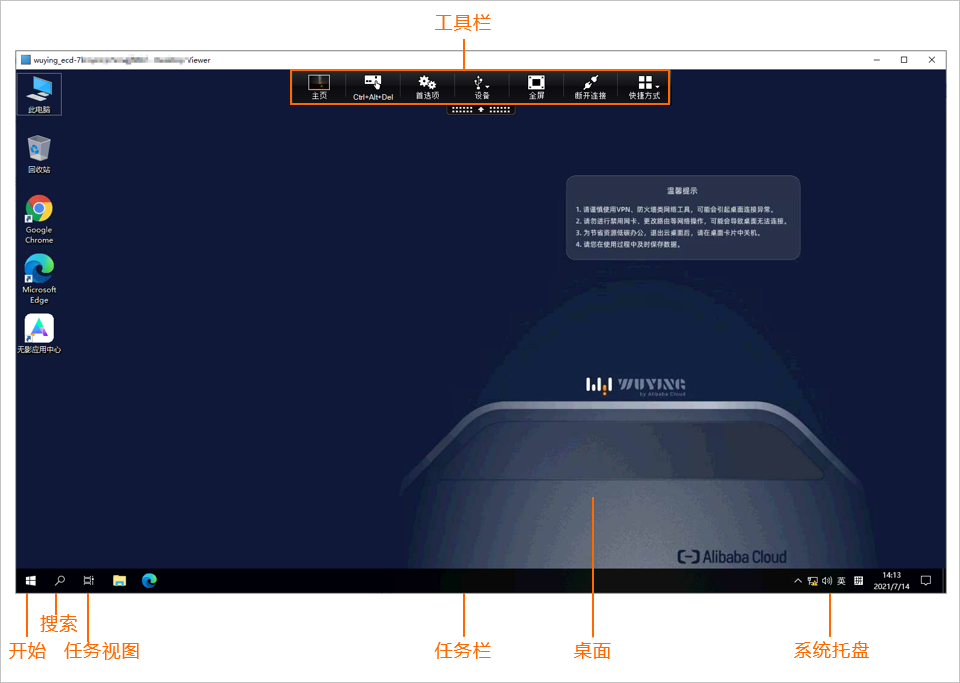Open the Windows Start menu

click(29, 580)
